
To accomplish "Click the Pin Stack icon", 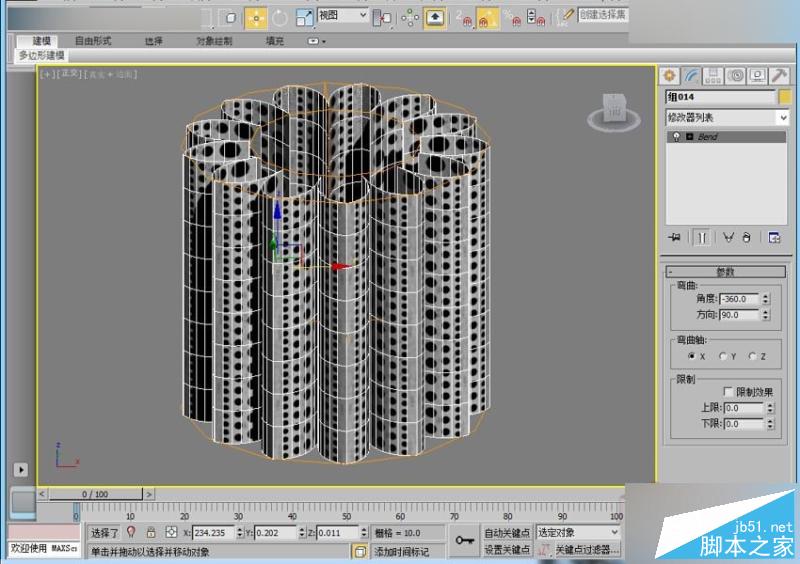I will tap(675, 237).
